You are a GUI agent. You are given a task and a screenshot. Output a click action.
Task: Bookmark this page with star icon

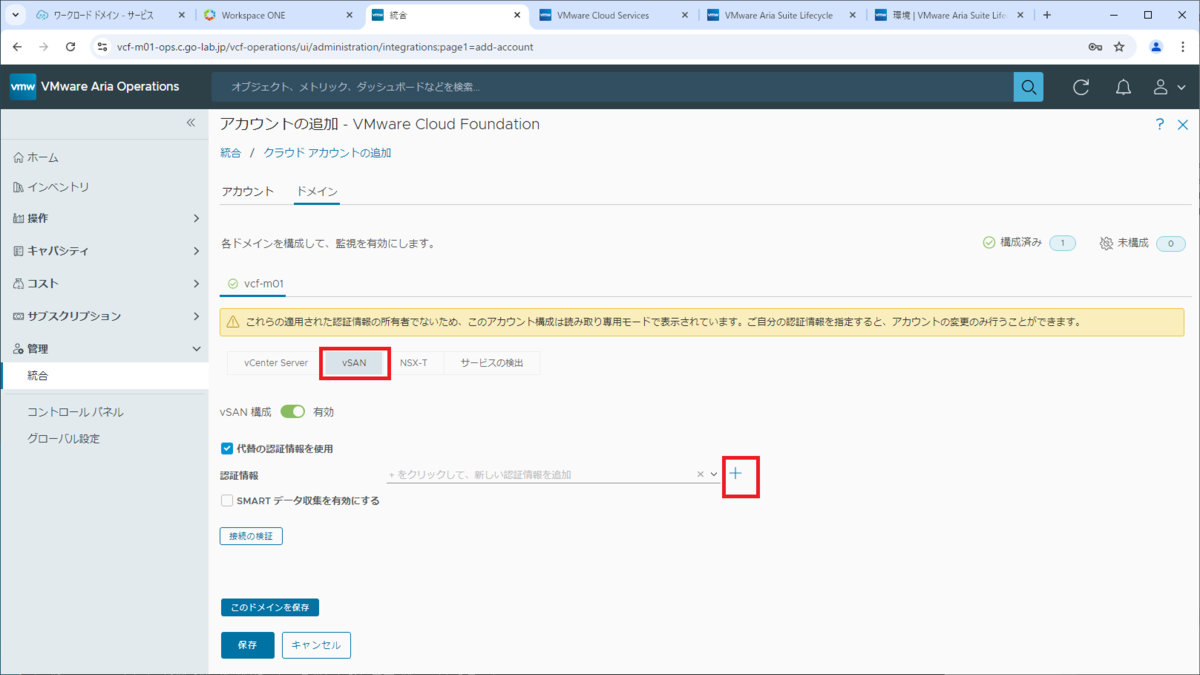[x=1119, y=46]
